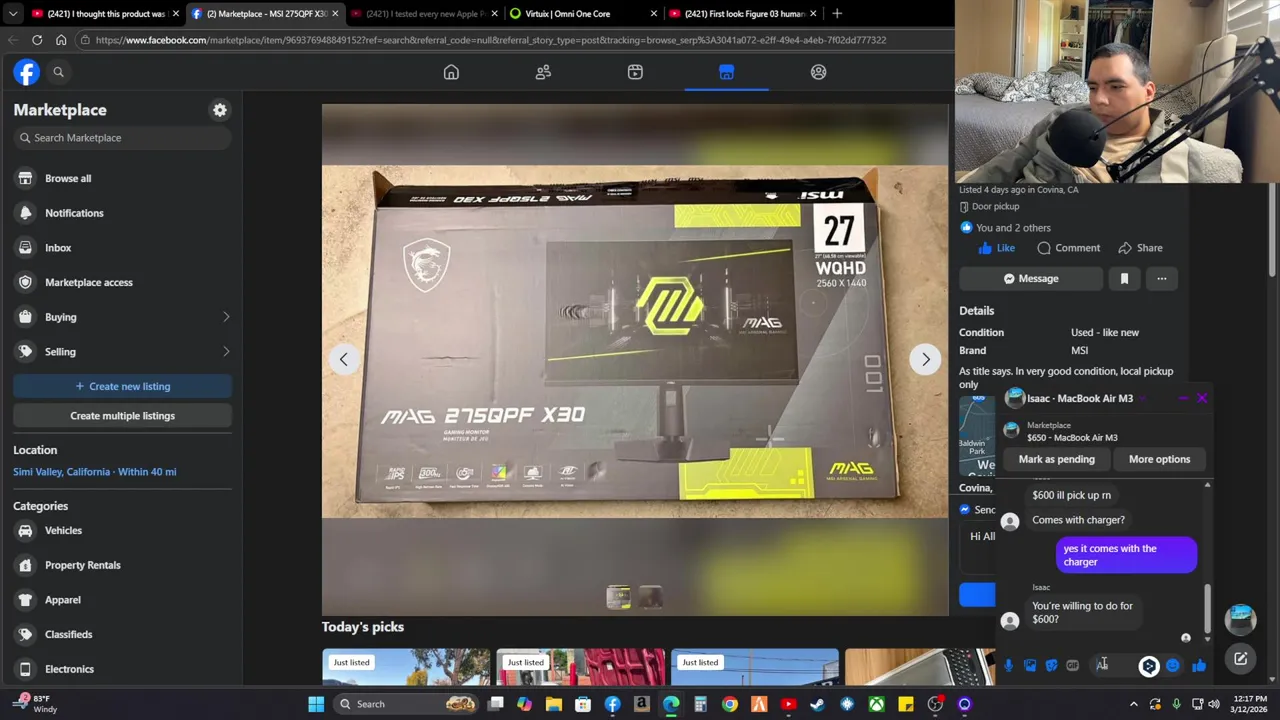Viewport: 1280px width, 720px height.
Task: Choose a sticker in the chat
Action: (x=1051, y=666)
